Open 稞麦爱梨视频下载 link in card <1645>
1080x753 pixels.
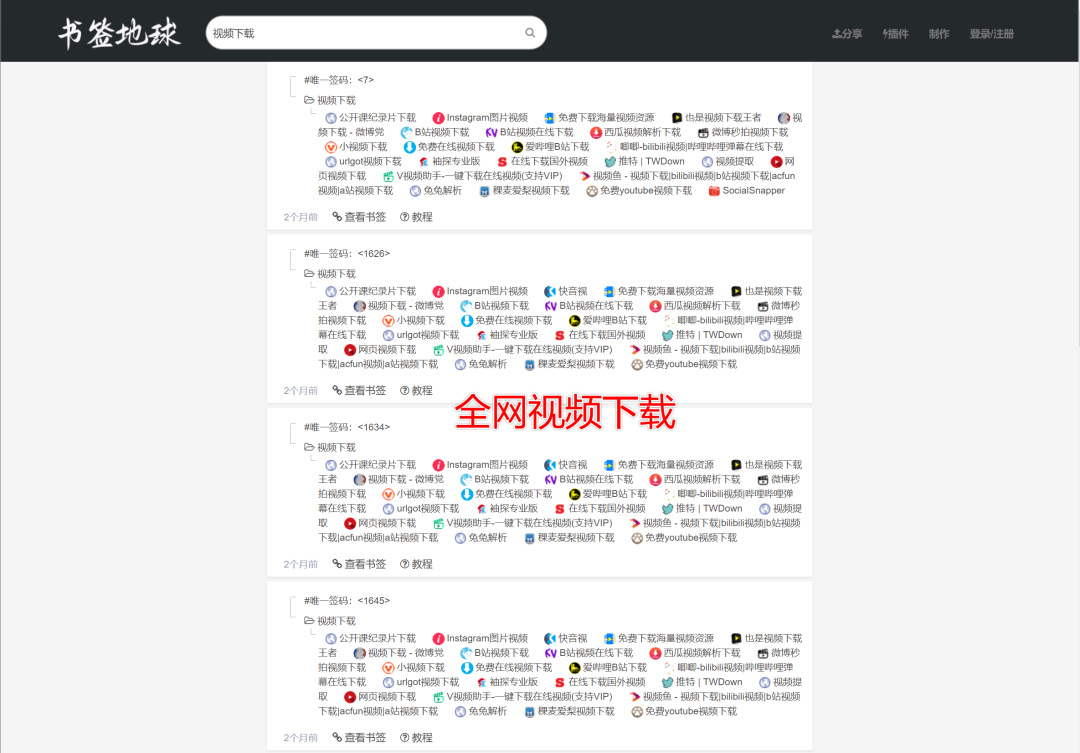click(x=576, y=712)
